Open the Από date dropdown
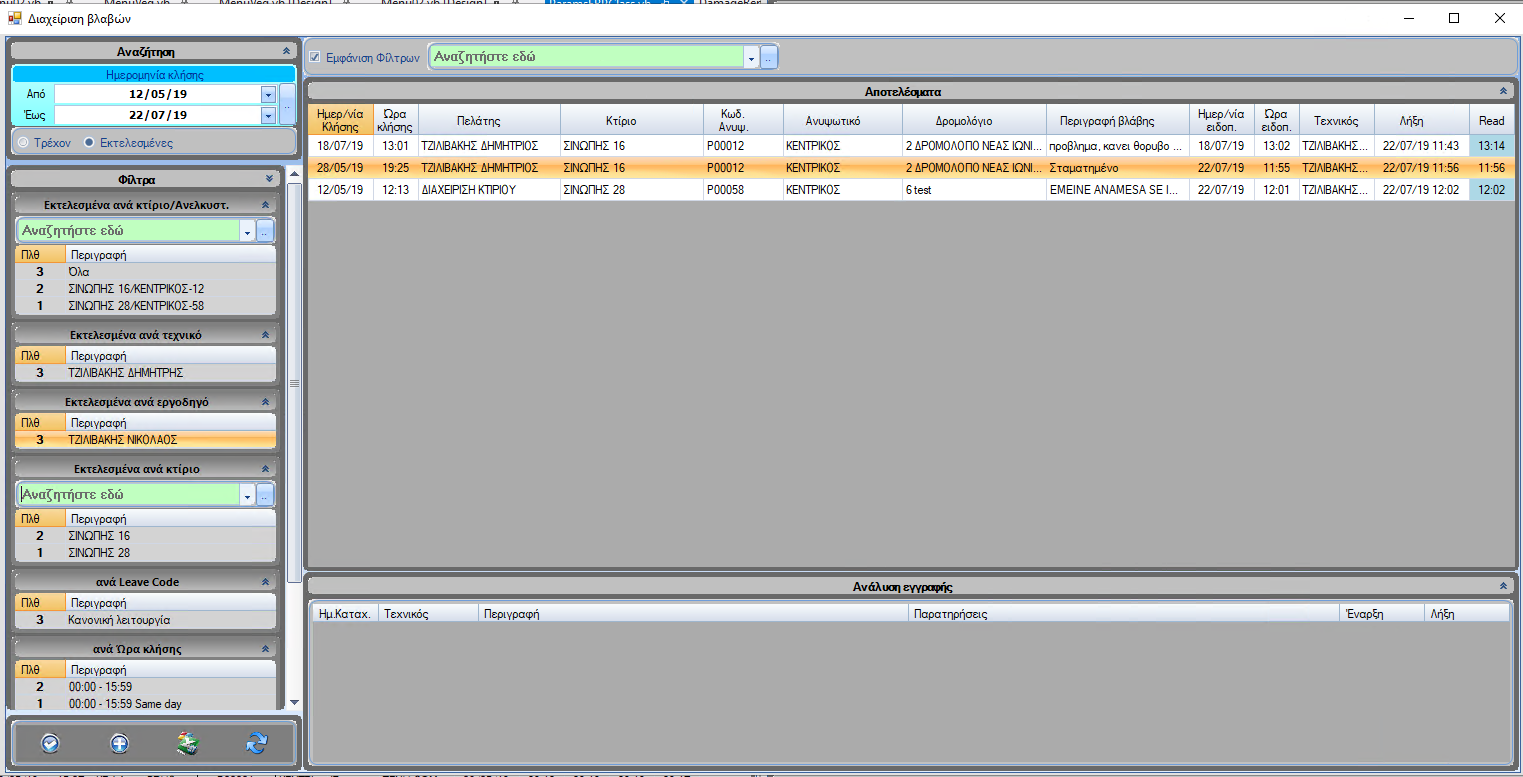 (268, 94)
